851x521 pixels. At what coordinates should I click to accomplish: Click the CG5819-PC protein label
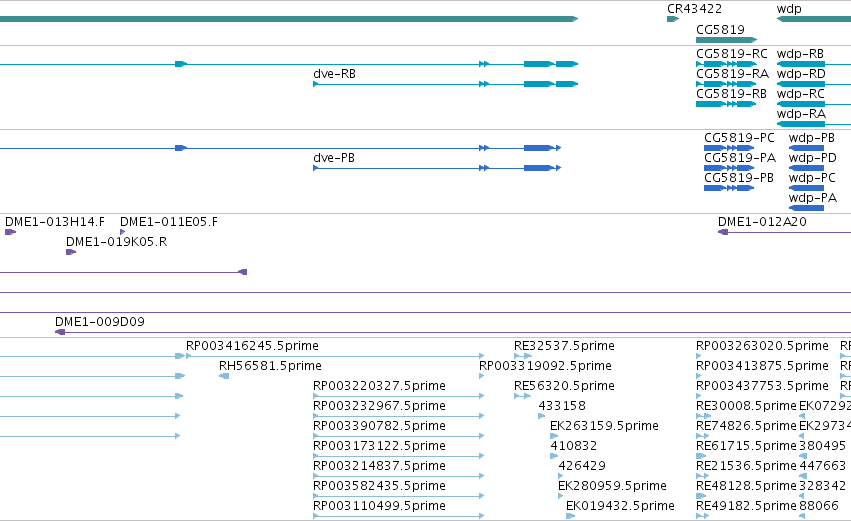coord(739,138)
